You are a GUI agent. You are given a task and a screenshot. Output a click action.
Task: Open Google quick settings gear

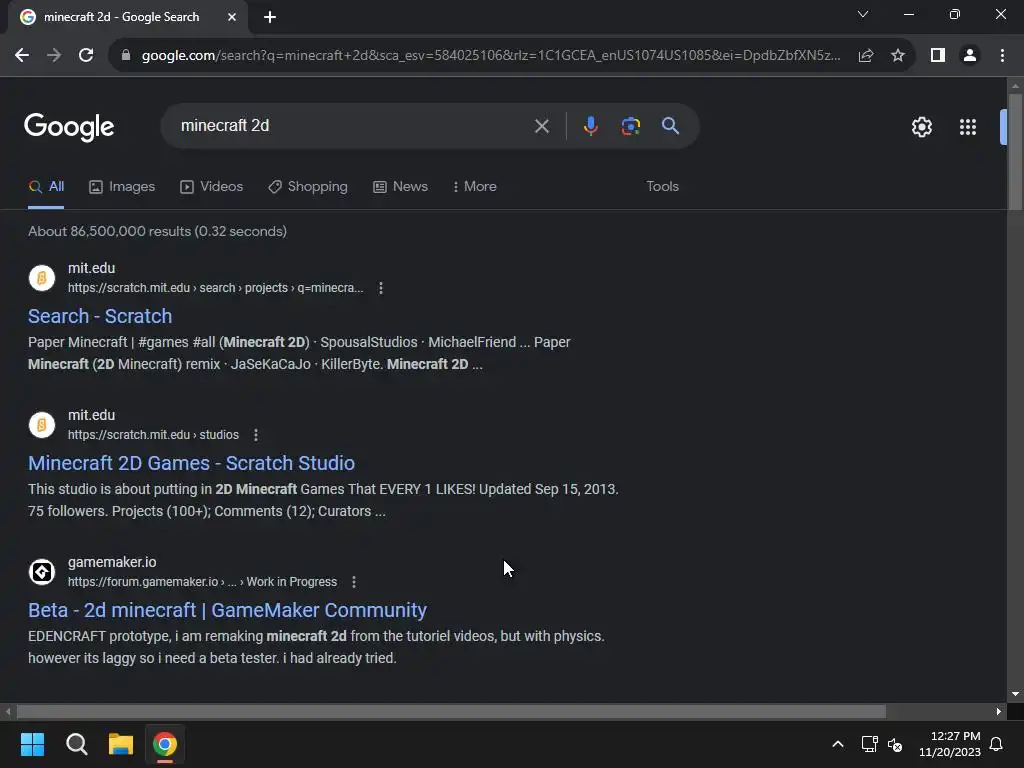pyautogui.click(x=921, y=127)
